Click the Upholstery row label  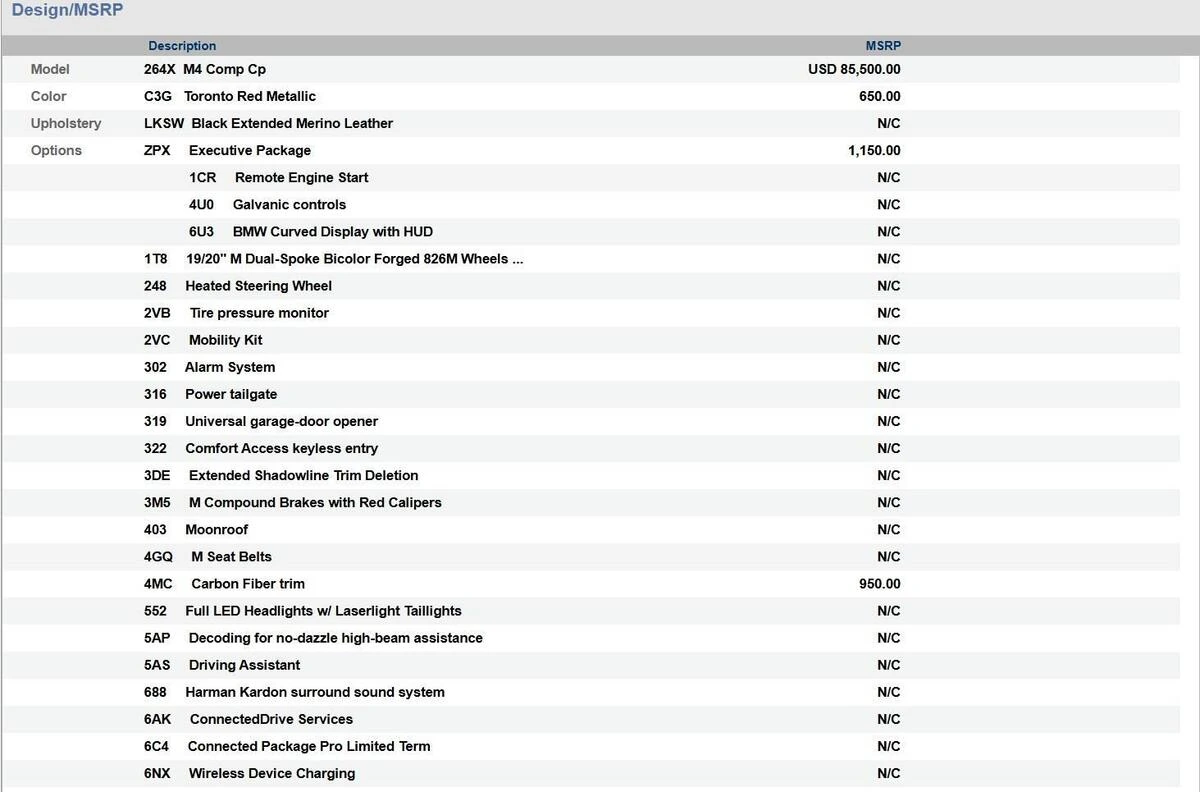pos(66,124)
